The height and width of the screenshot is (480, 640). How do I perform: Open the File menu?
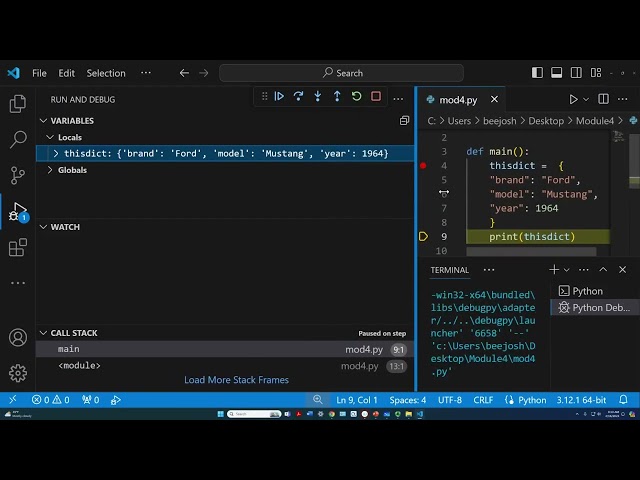(39, 73)
